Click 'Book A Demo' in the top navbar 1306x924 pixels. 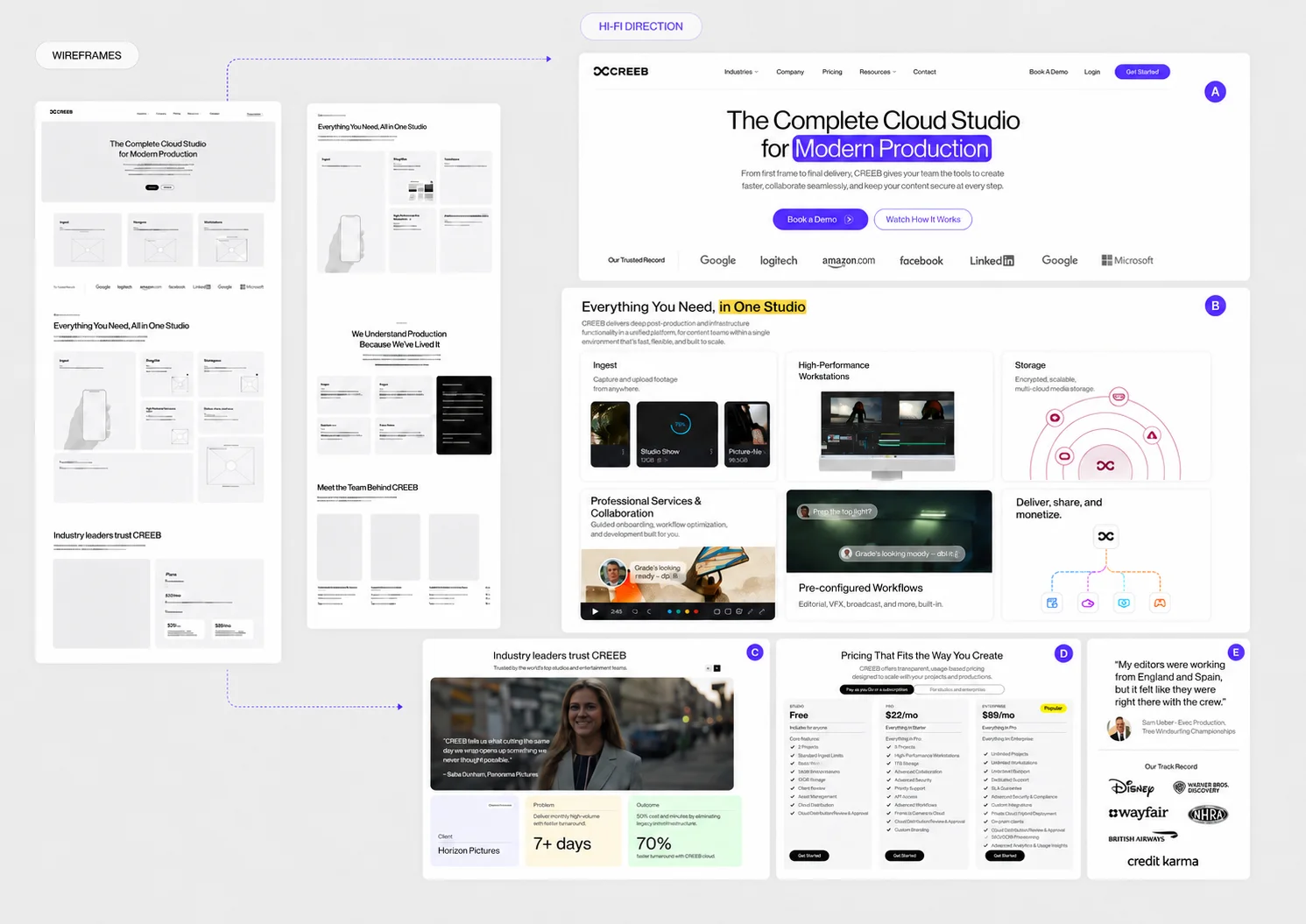(x=1048, y=72)
